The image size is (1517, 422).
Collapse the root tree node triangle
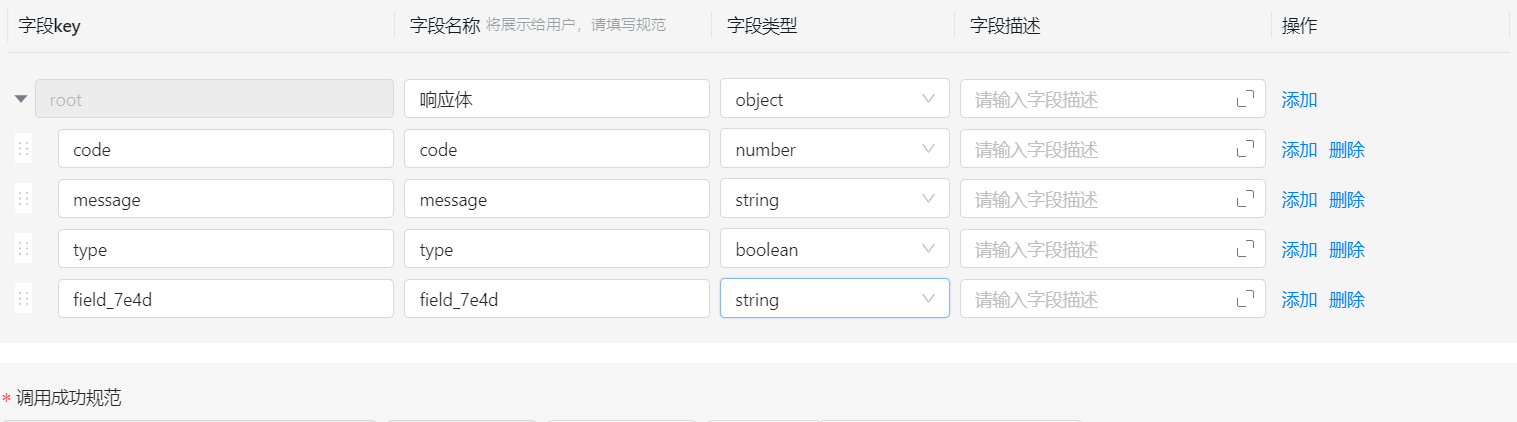coord(21,99)
